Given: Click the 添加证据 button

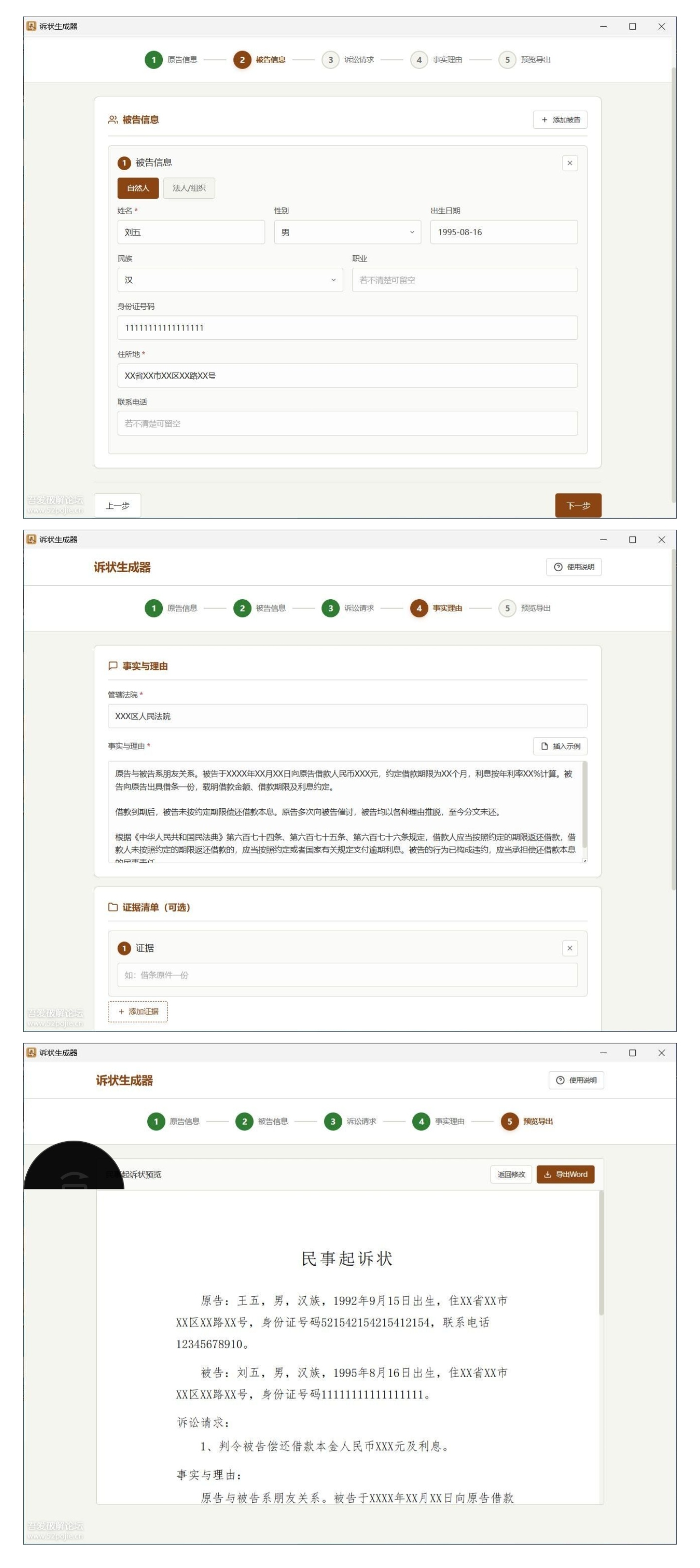Looking at the screenshot, I should click(x=138, y=1011).
